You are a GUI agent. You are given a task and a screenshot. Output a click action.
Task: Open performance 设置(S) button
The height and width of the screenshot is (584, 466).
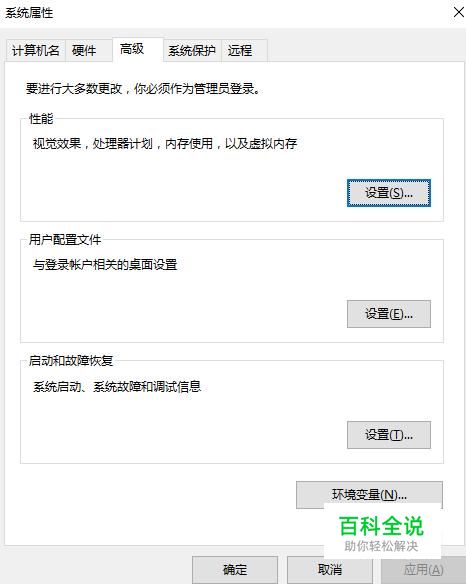point(389,193)
